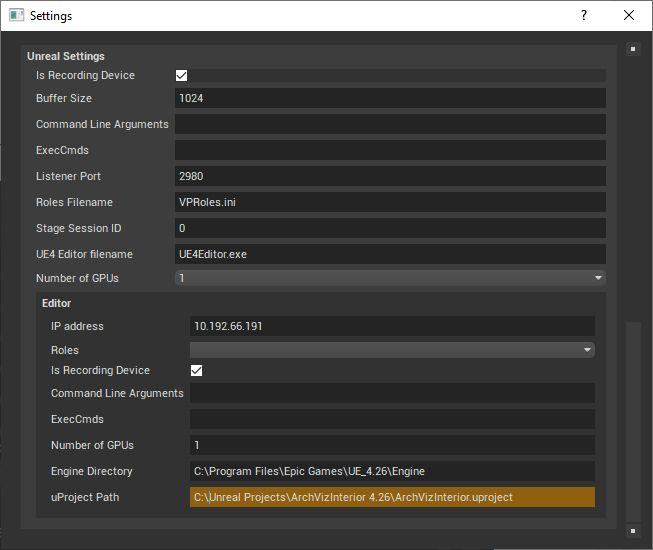Click the Listener Port field
Image resolution: width=653 pixels, height=550 pixels.
(x=390, y=176)
